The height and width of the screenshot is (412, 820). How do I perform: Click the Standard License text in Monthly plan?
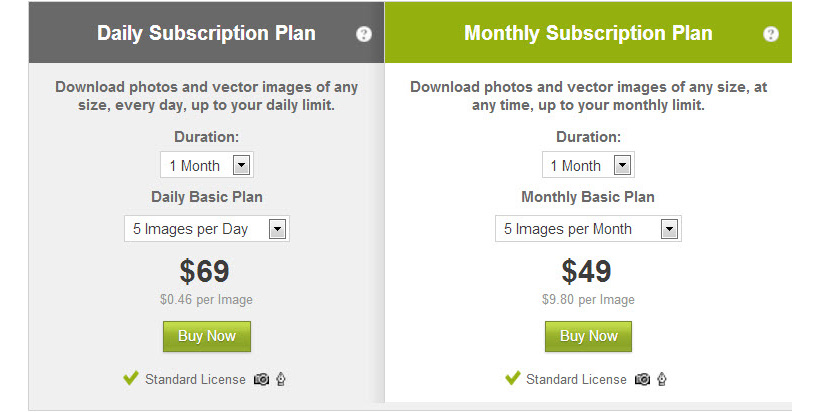576,380
